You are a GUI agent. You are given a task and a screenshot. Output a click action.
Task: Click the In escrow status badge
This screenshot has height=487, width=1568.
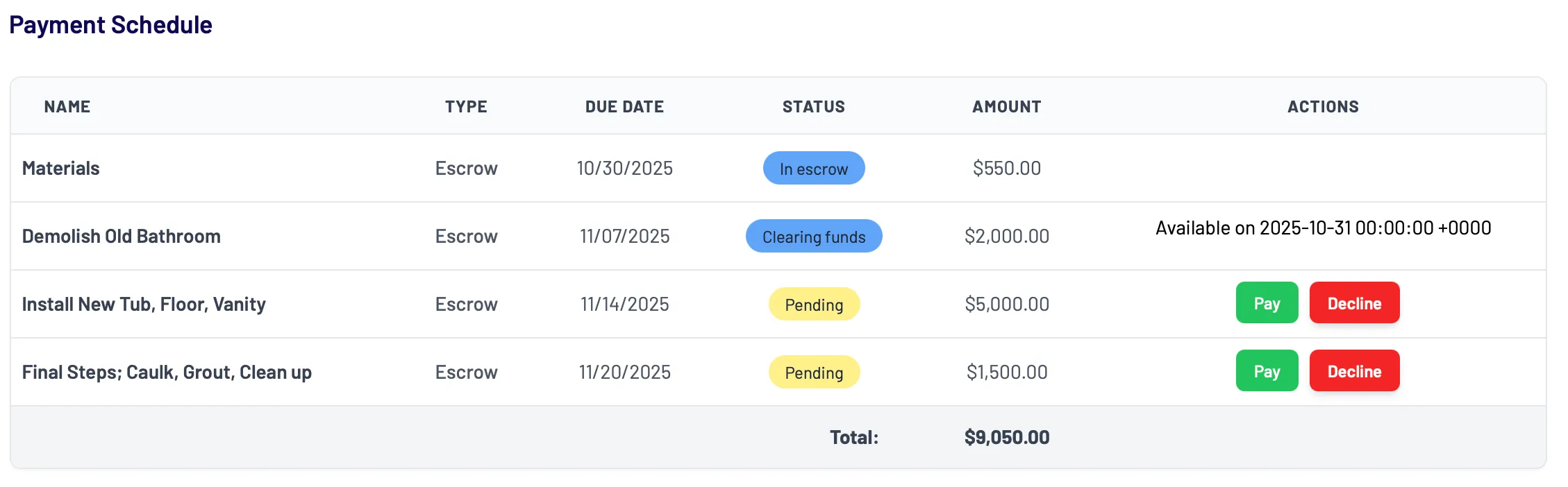813,168
